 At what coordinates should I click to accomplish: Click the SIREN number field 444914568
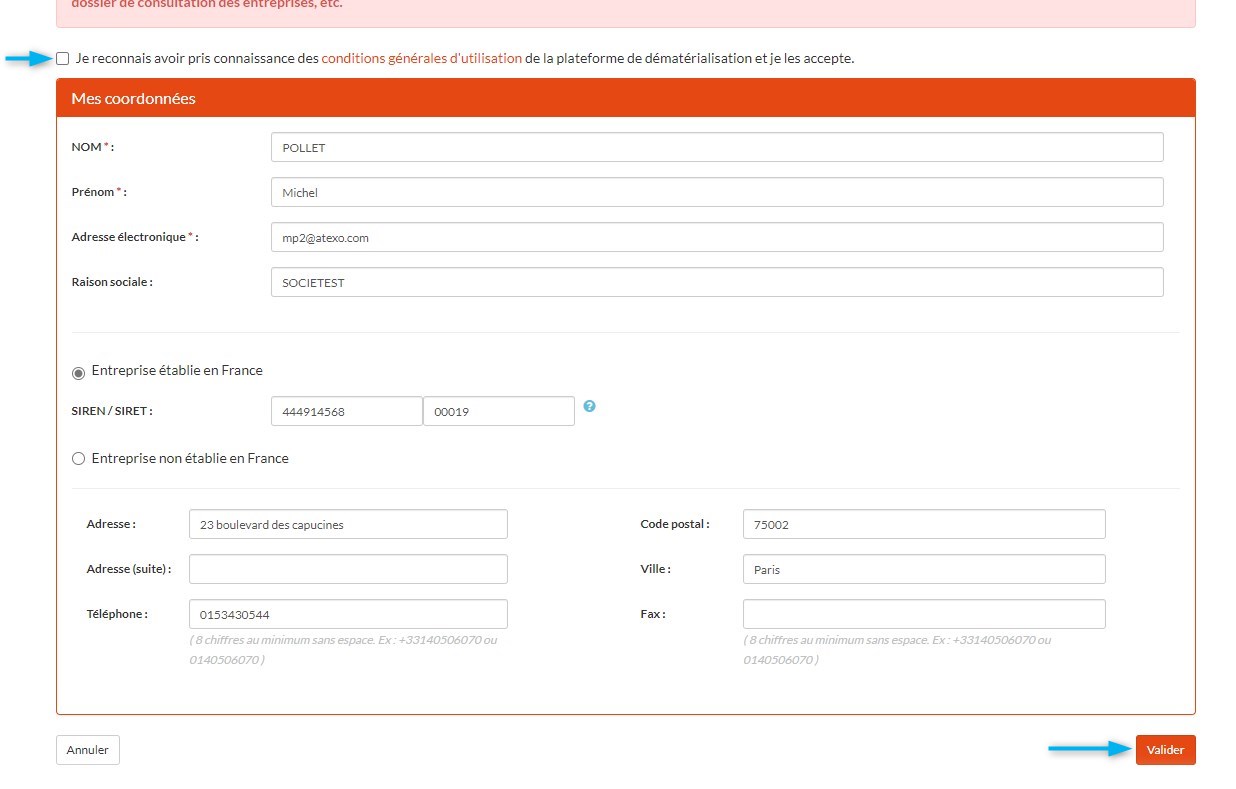pos(346,411)
